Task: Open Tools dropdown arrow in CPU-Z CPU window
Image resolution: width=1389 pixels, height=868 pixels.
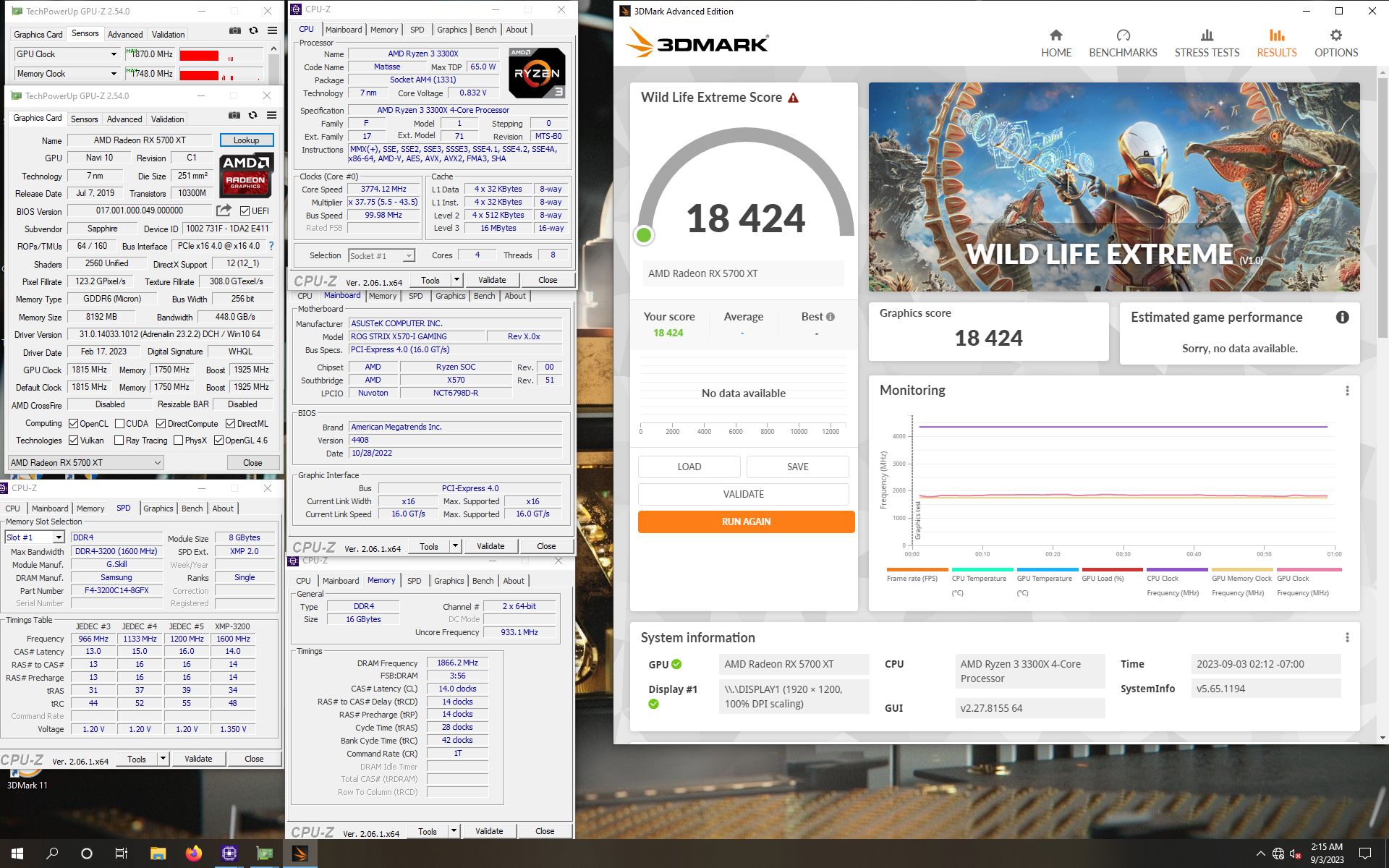Action: [x=456, y=280]
